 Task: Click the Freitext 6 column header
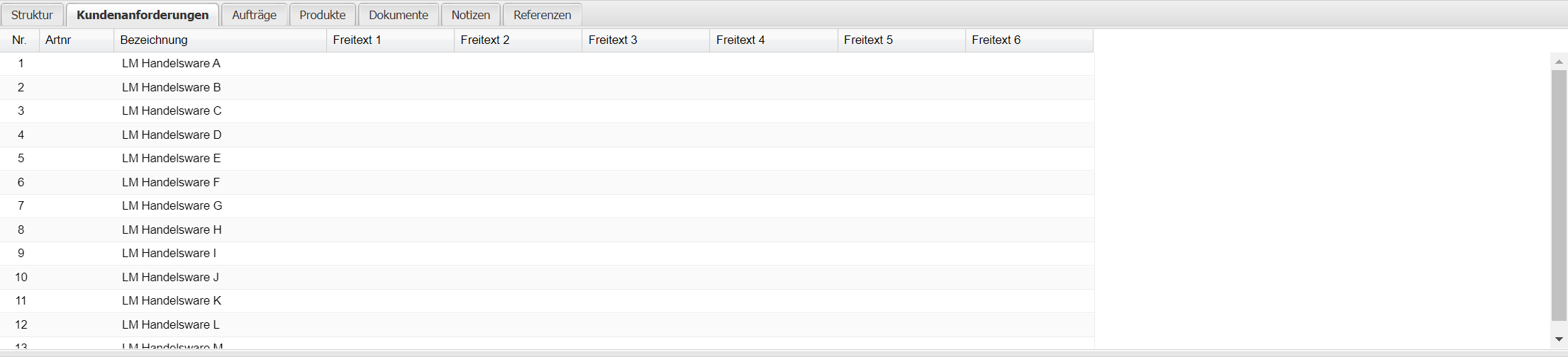(1028, 40)
